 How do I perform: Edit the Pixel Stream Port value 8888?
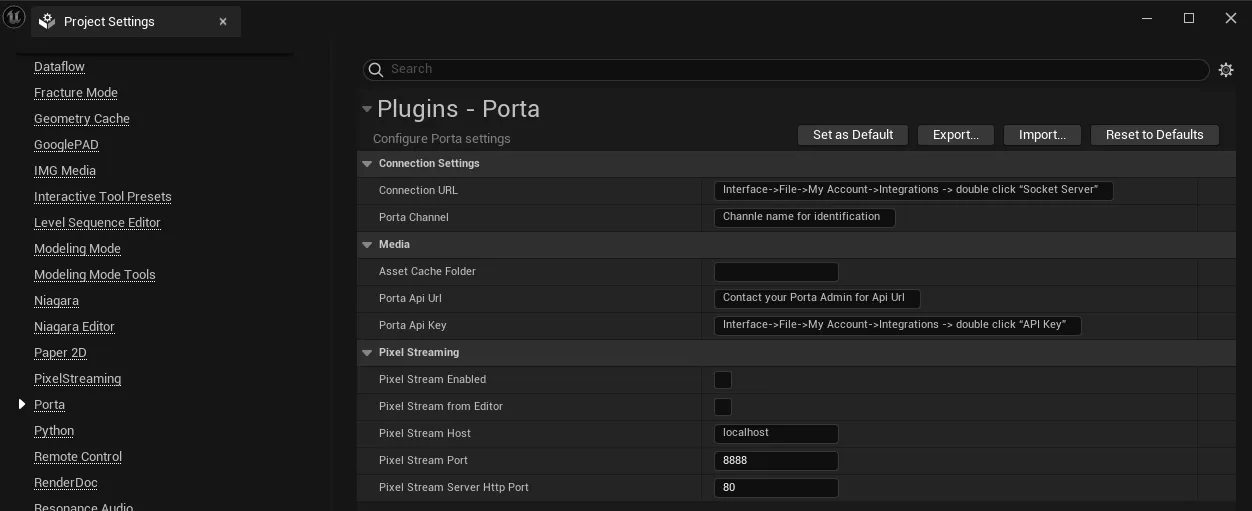[776, 460]
